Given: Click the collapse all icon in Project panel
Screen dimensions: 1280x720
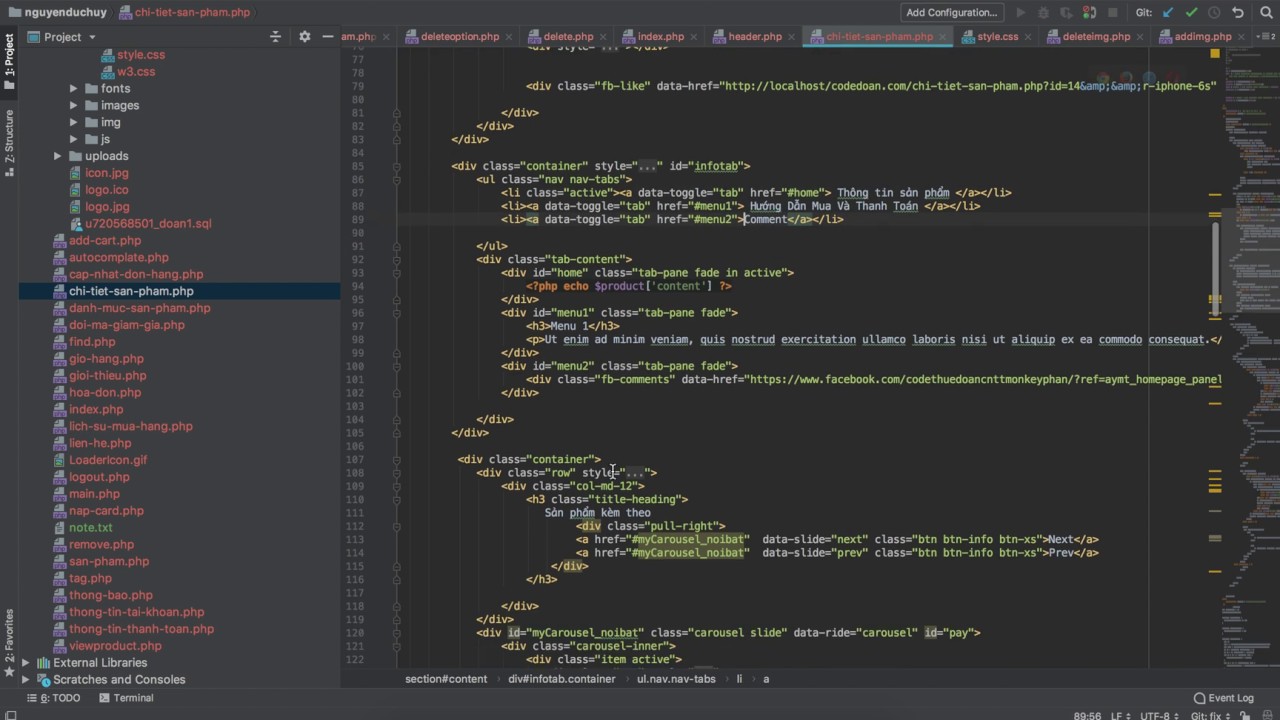Looking at the screenshot, I should 276,37.
